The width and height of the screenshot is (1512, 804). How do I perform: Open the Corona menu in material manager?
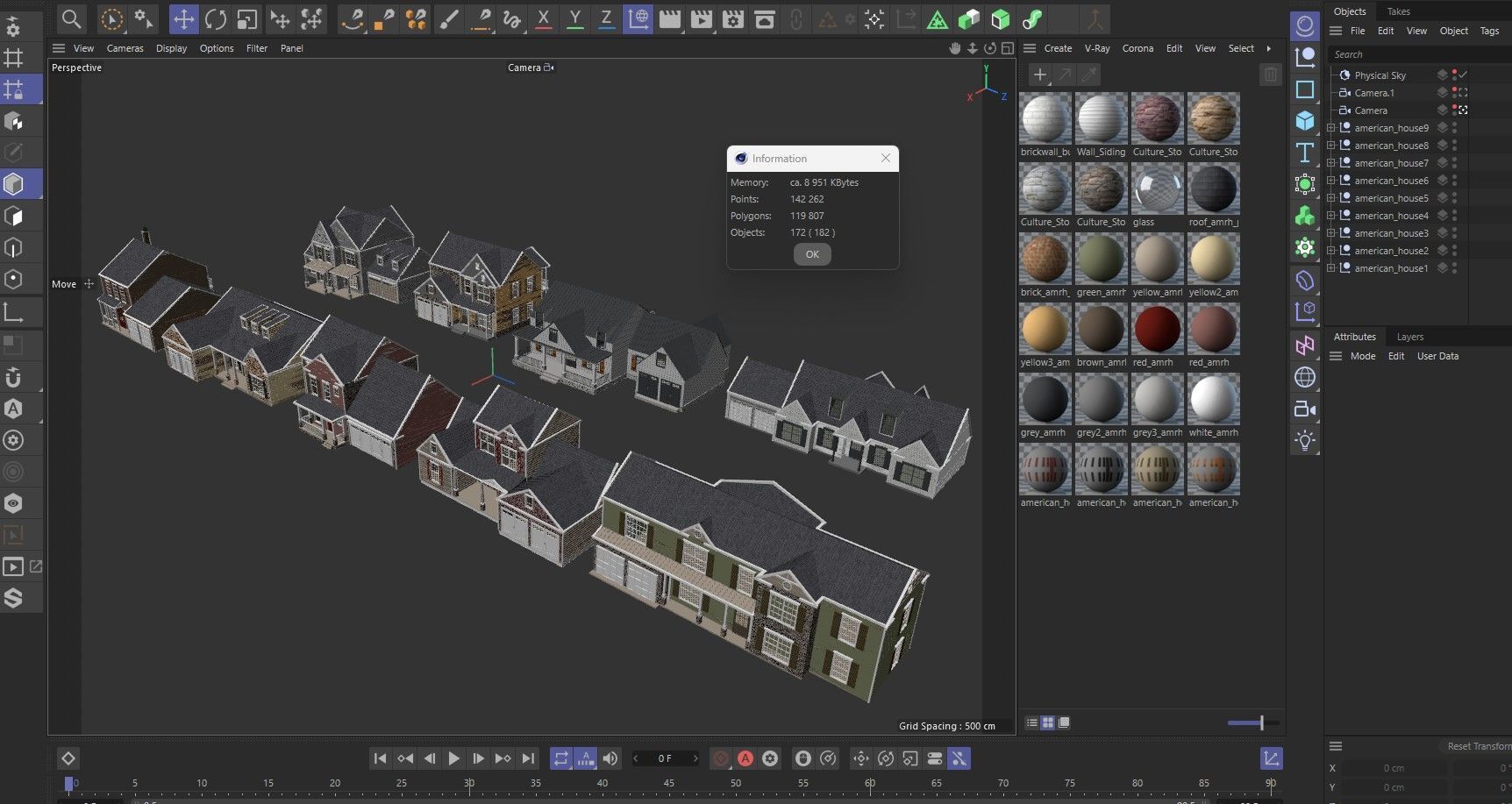pos(1138,48)
